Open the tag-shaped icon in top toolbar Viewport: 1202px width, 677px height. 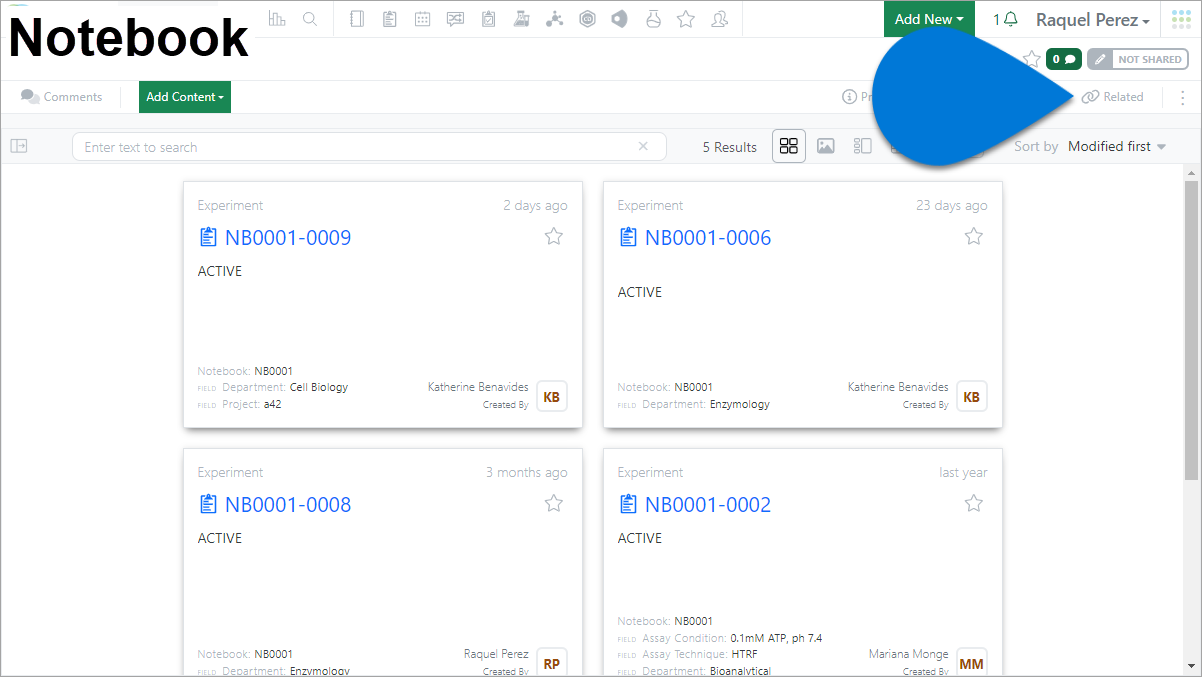620,19
